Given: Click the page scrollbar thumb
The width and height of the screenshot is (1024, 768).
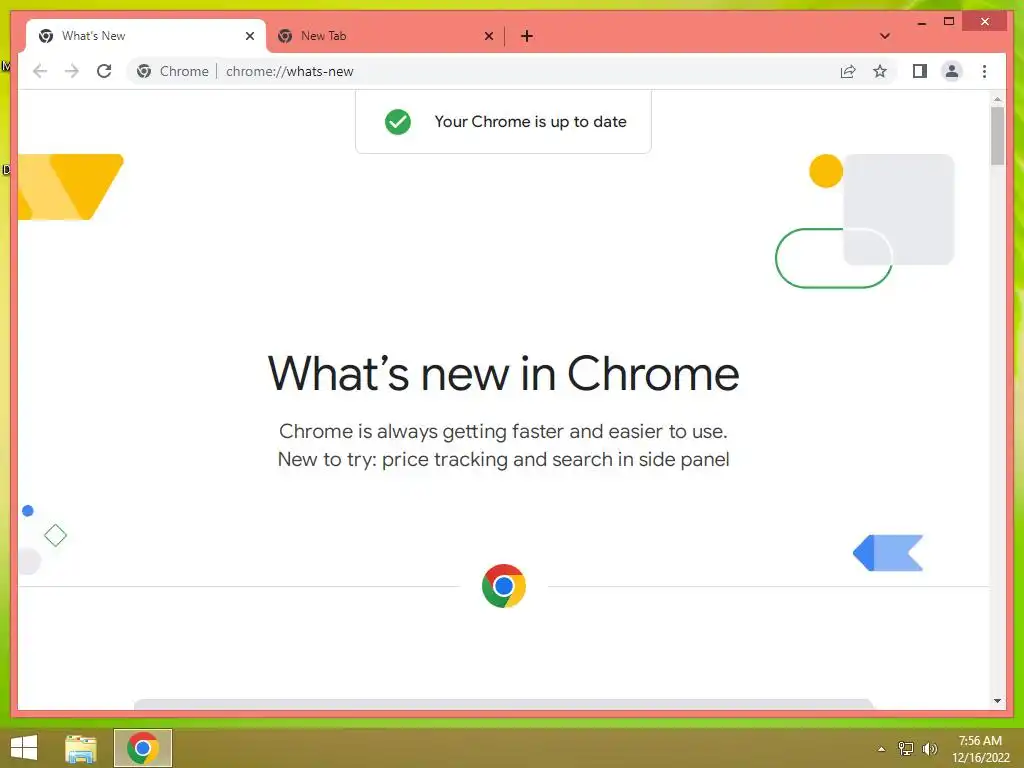Looking at the screenshot, I should coord(997,136).
